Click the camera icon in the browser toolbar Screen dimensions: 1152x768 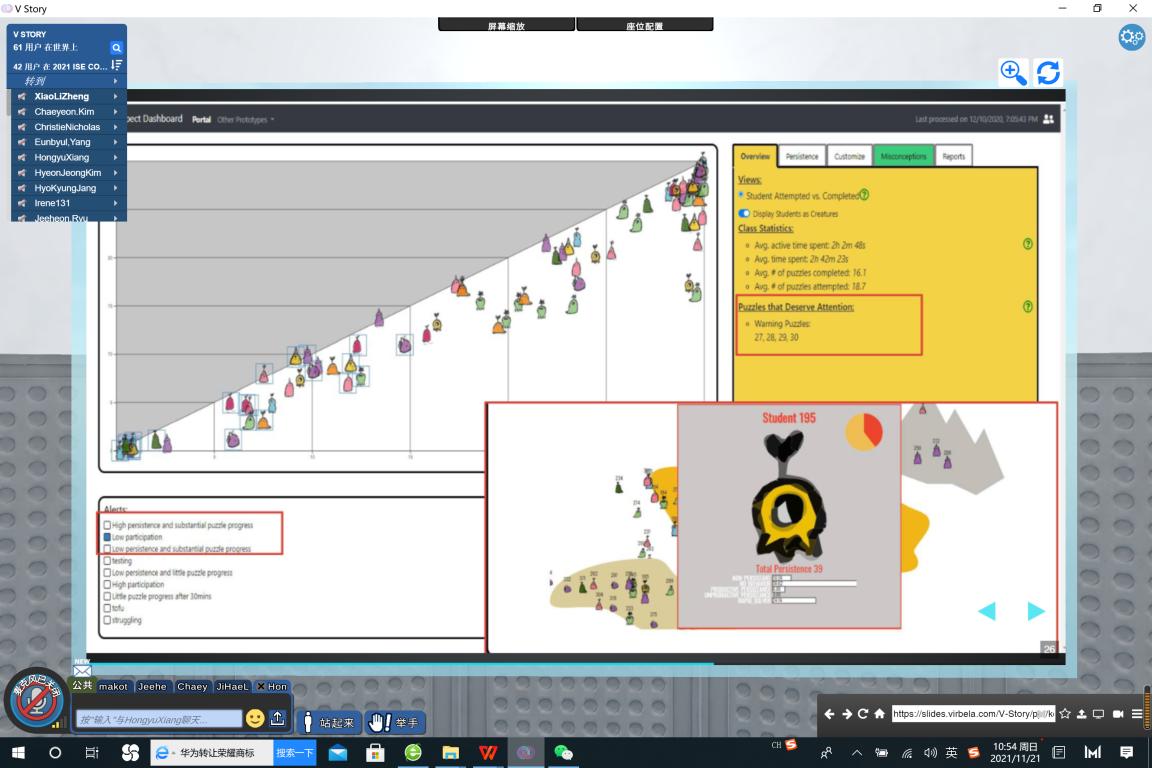click(x=1118, y=714)
